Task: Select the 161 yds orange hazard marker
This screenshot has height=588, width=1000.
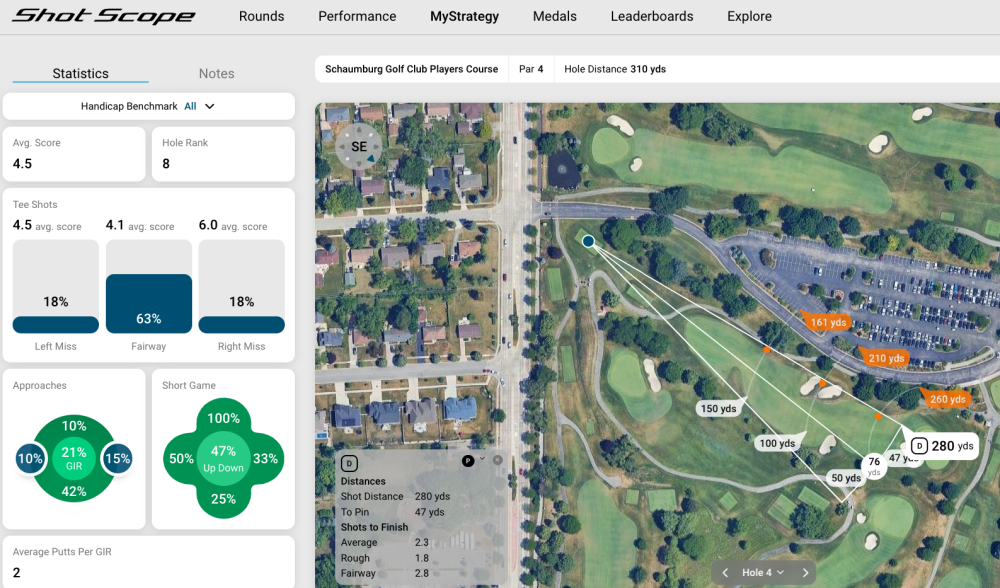Action: tap(828, 322)
